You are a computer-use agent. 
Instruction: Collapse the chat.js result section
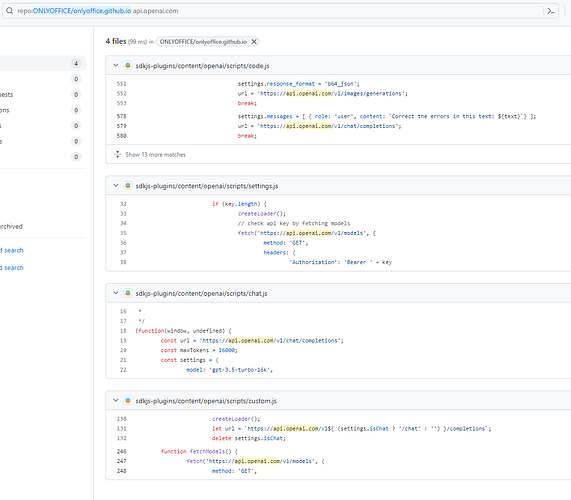pos(115,293)
